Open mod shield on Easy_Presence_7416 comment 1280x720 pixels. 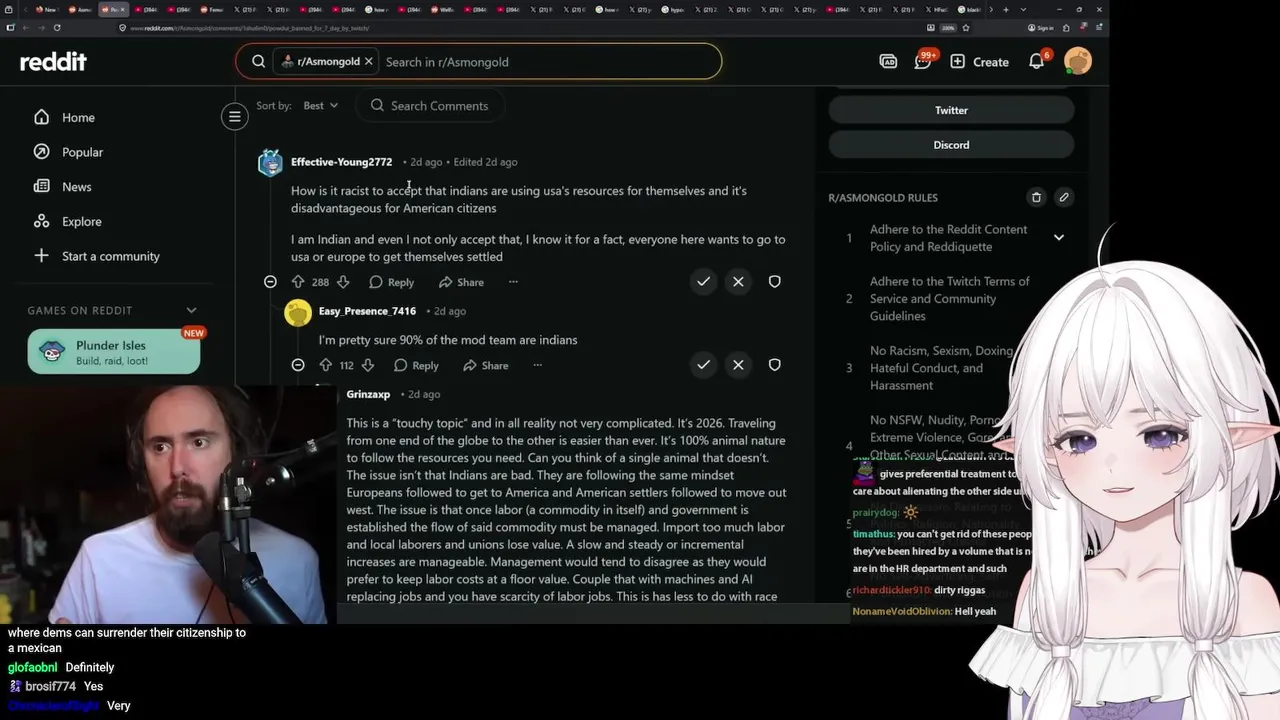click(774, 365)
